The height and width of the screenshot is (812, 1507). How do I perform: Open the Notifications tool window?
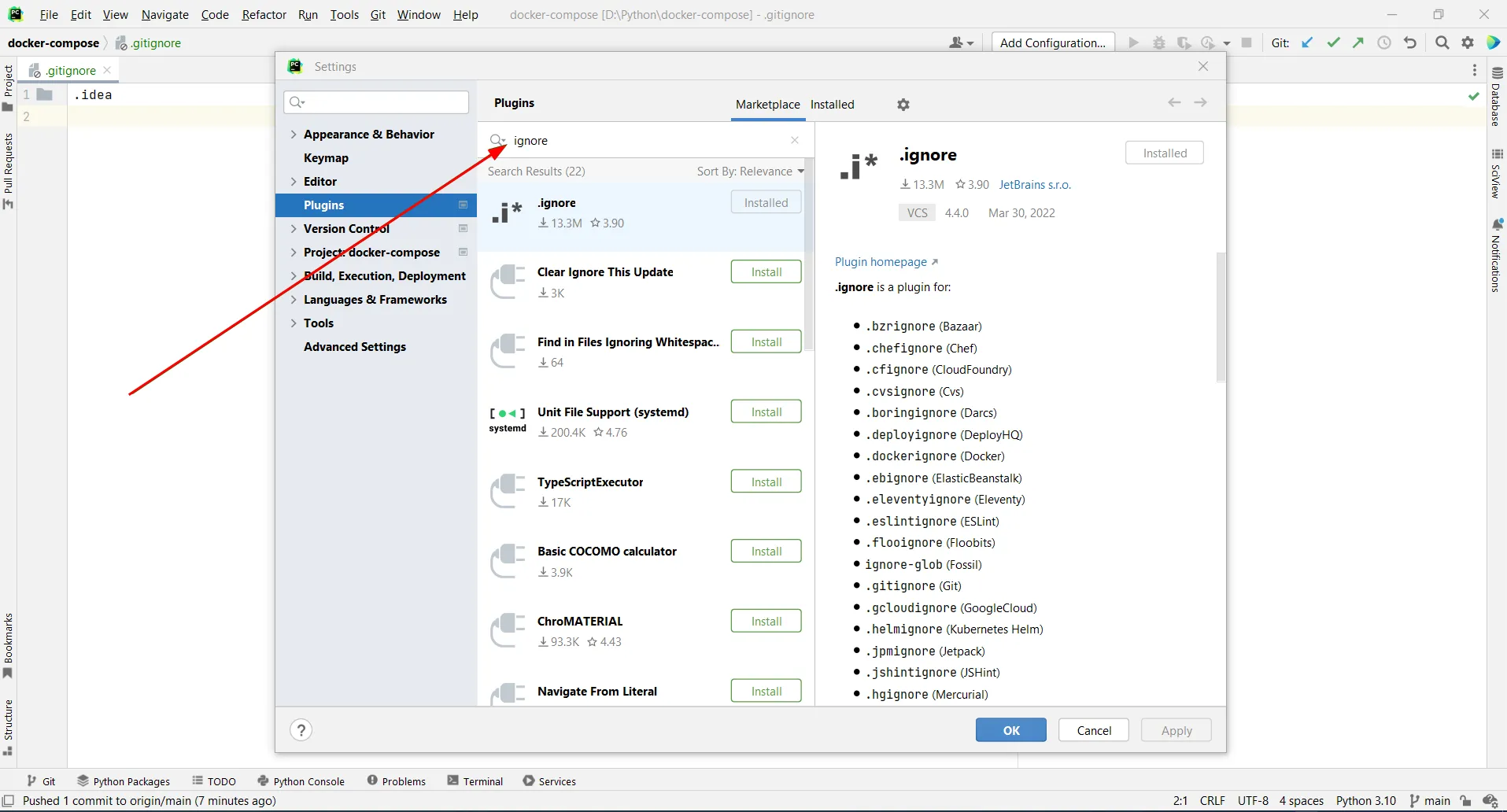(x=1497, y=256)
